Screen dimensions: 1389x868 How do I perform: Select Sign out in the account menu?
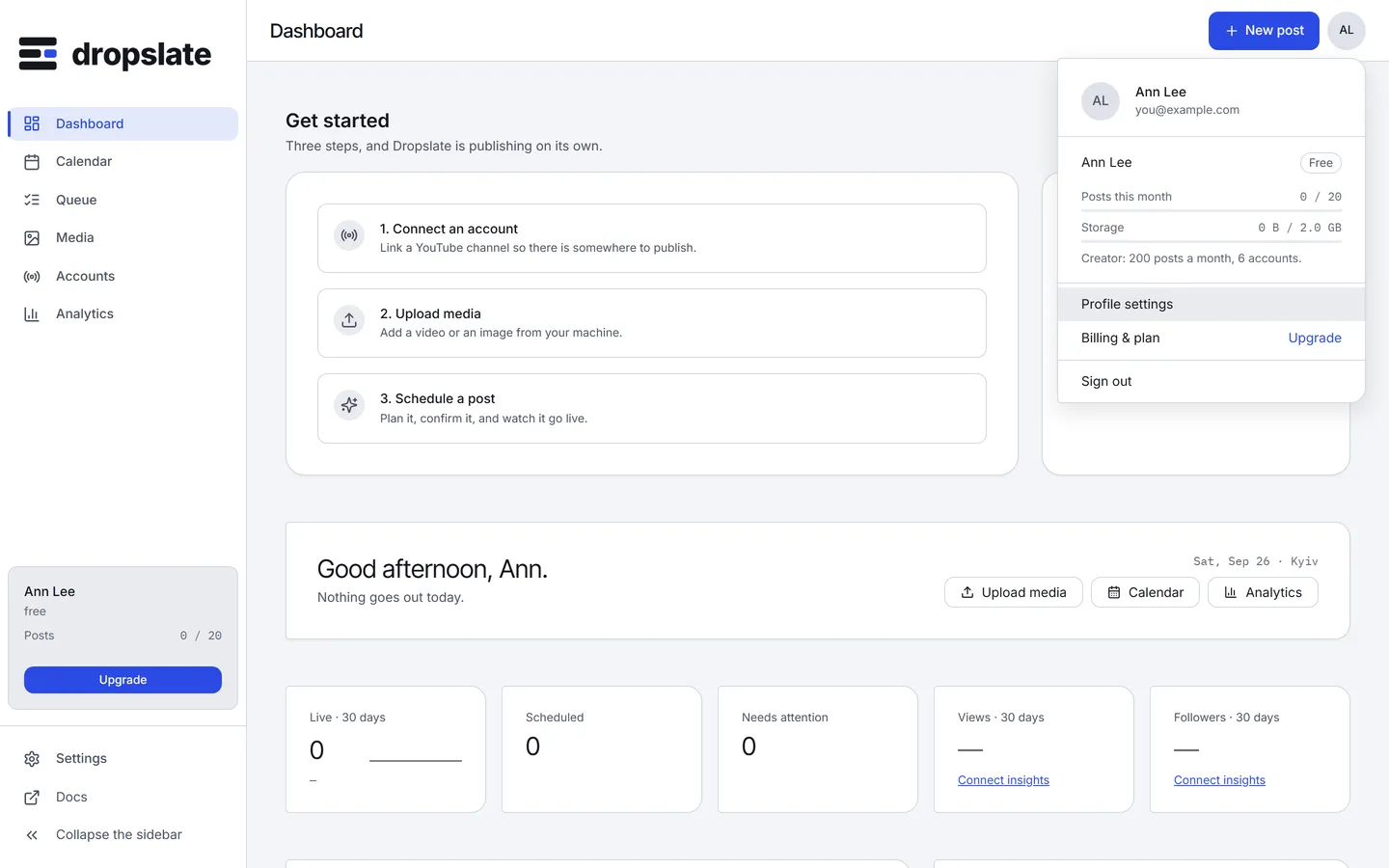[x=1212, y=381]
